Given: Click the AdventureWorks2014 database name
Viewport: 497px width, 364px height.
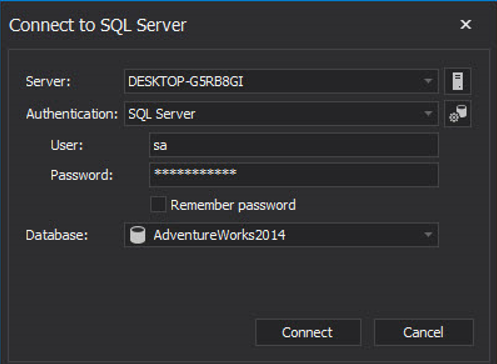Looking at the screenshot, I should click(219, 235).
